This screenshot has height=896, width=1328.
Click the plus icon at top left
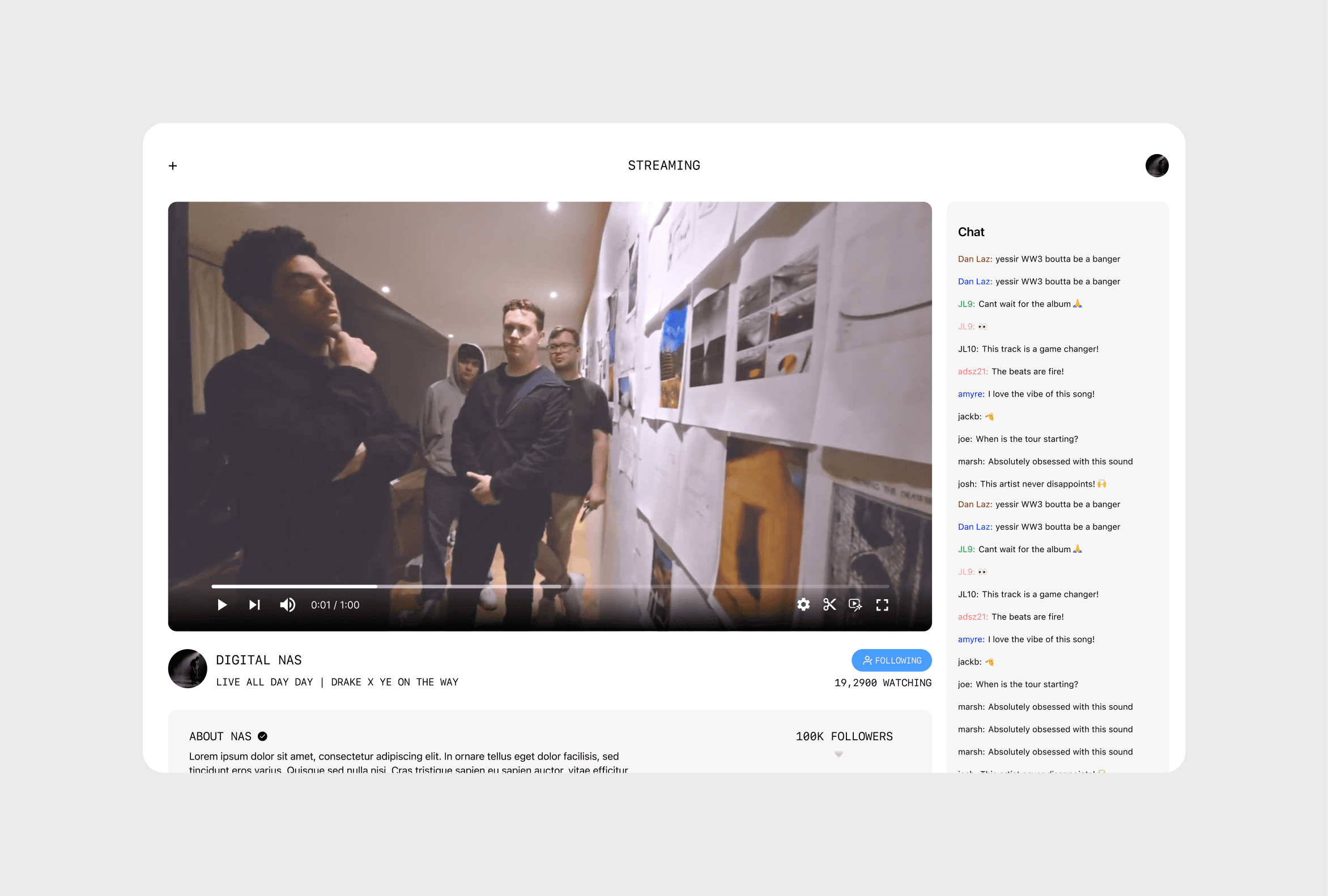pos(173,165)
